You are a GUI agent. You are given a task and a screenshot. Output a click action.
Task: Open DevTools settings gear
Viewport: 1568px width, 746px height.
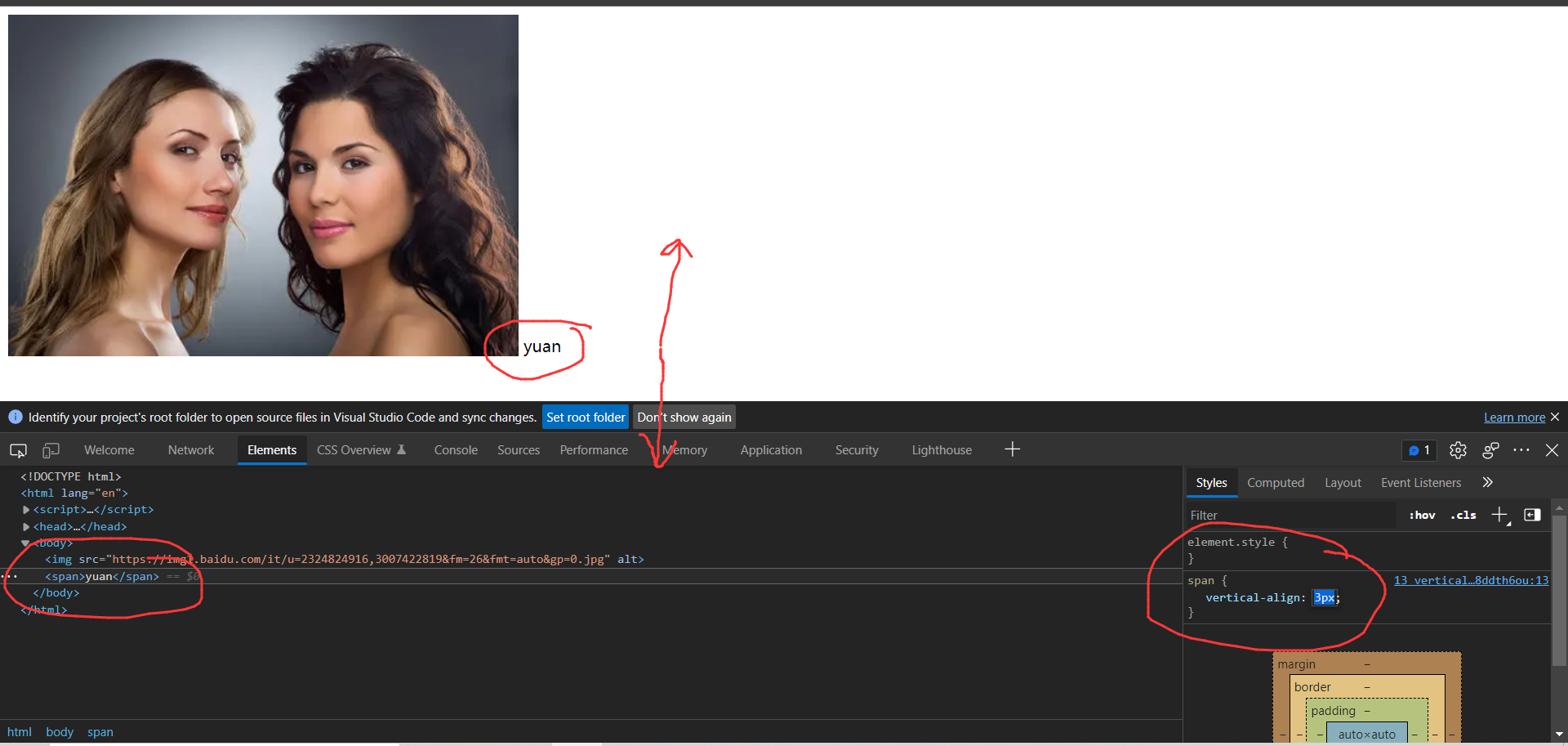pos(1458,450)
